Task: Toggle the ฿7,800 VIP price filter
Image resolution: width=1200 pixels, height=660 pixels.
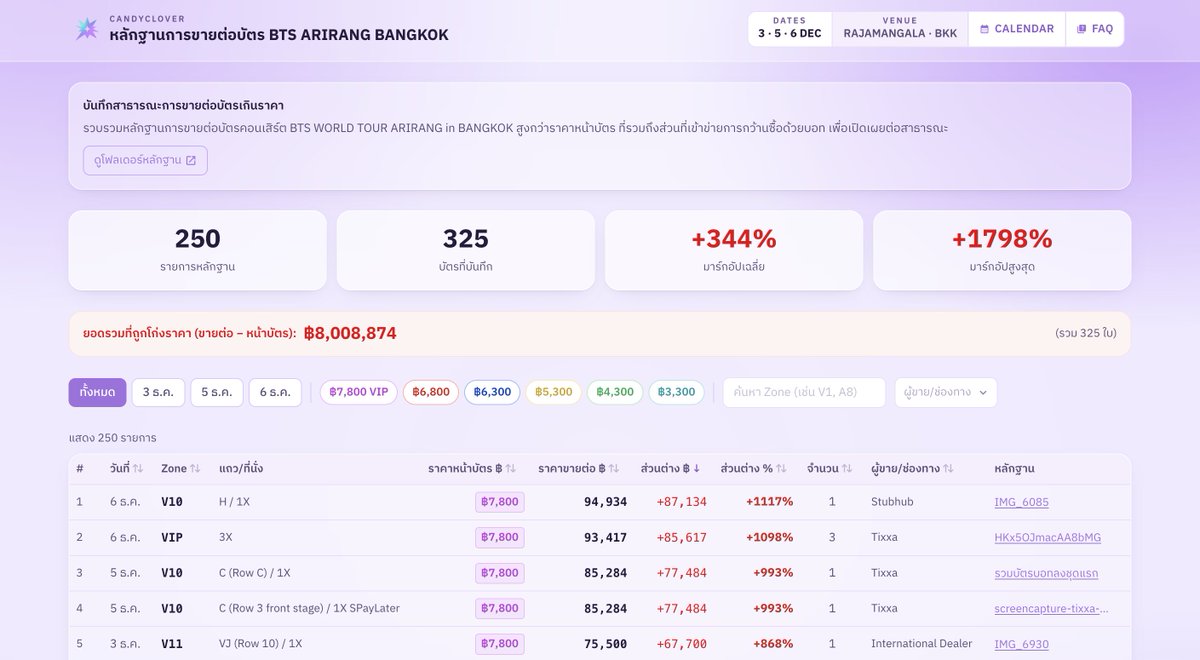Action: pyautogui.click(x=358, y=392)
